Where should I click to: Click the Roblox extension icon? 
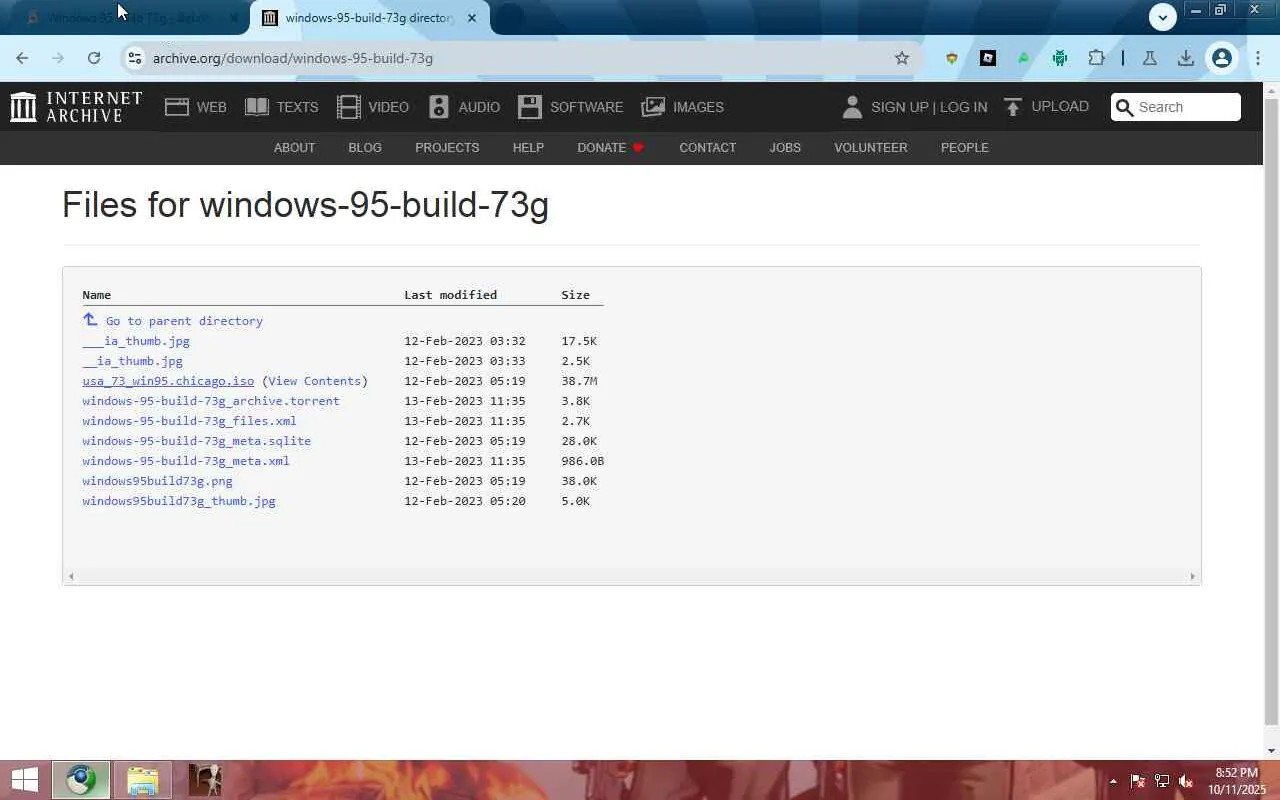(988, 58)
